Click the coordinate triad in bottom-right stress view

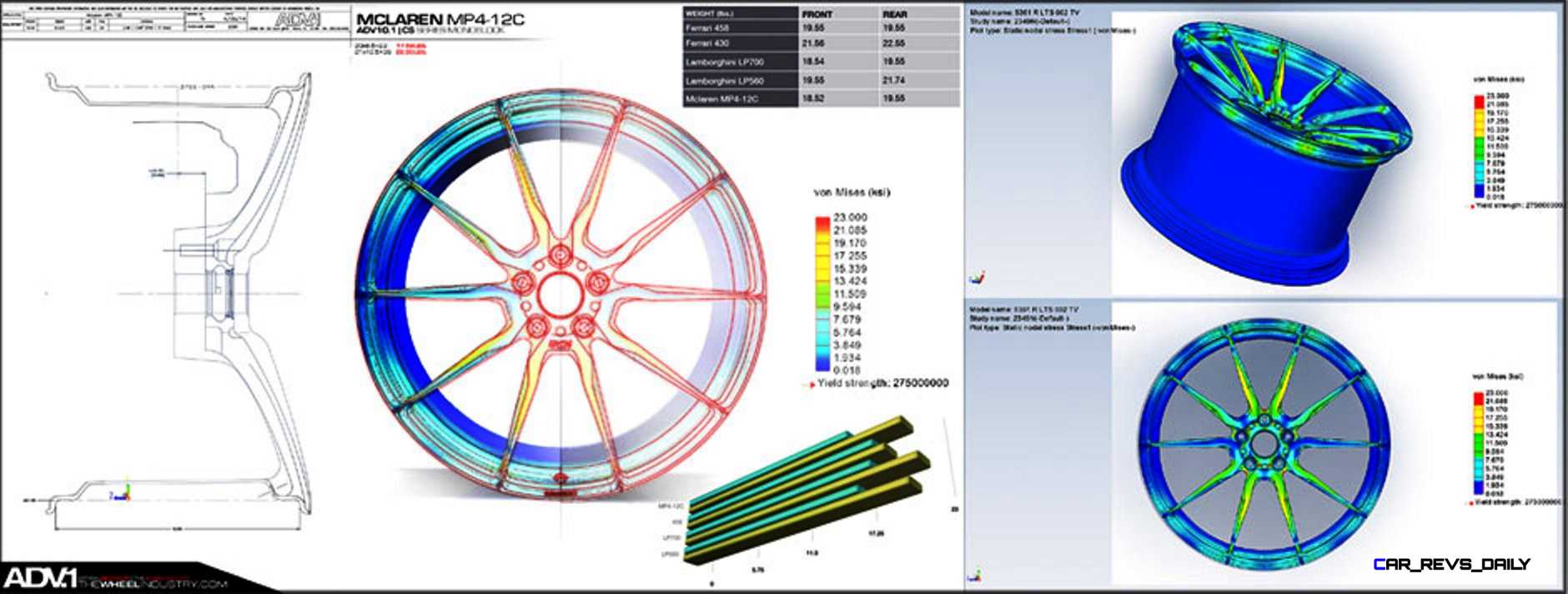(x=975, y=575)
